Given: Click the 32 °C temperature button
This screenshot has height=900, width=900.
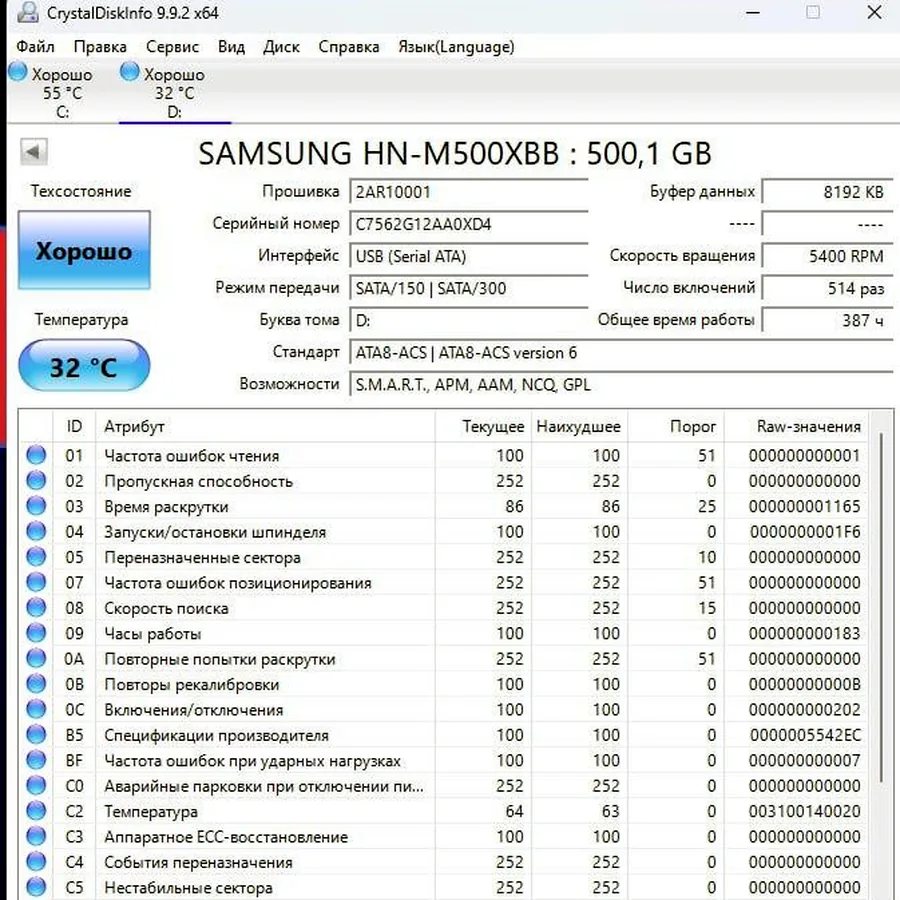Looking at the screenshot, I should (84, 366).
